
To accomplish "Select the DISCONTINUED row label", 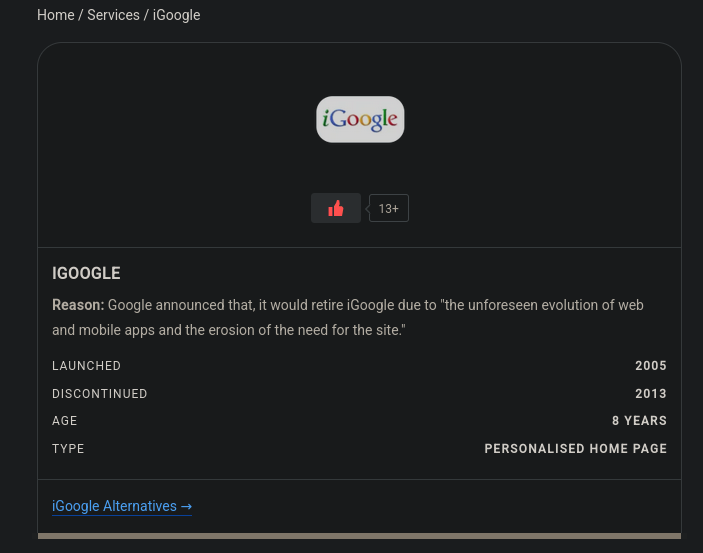I will tap(99, 394).
